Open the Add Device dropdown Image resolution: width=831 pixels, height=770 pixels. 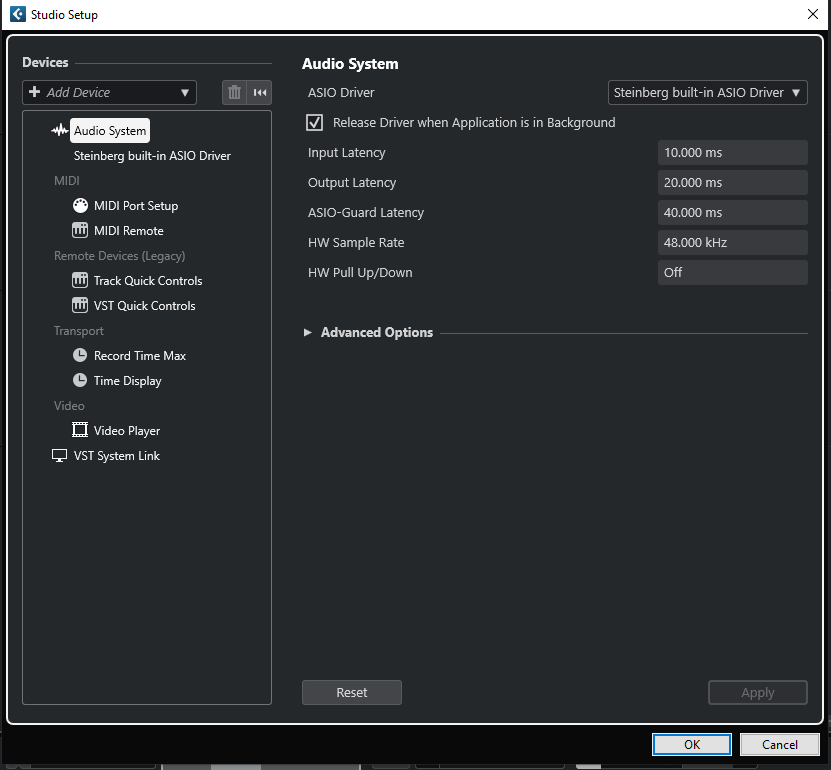click(110, 93)
